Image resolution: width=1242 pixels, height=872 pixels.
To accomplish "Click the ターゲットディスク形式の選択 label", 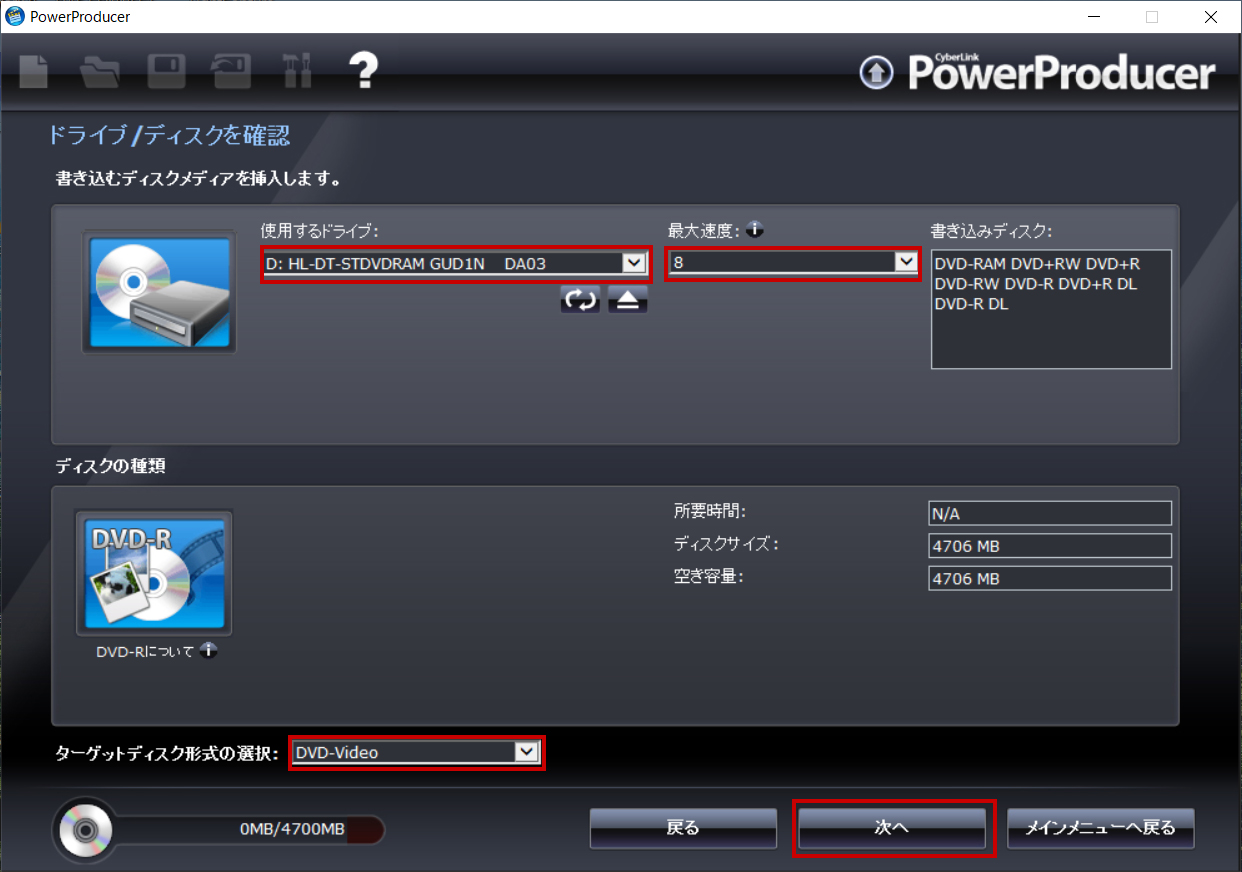I will pyautogui.click(x=167, y=753).
